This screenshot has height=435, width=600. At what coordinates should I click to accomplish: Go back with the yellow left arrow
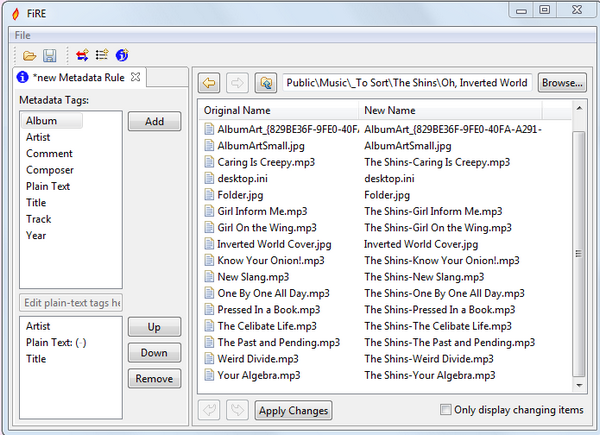click(209, 83)
